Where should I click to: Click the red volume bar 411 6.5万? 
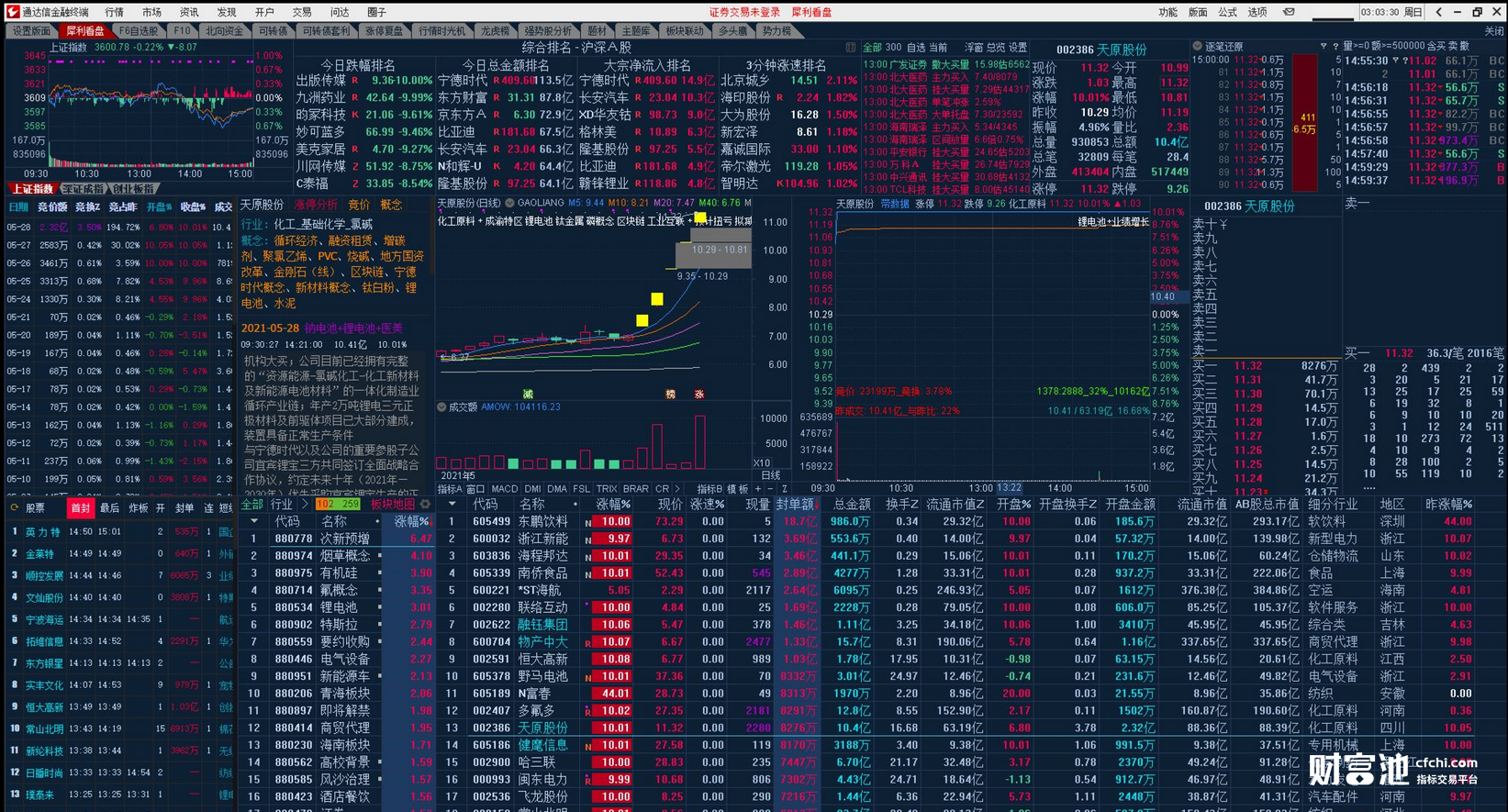(1303, 121)
